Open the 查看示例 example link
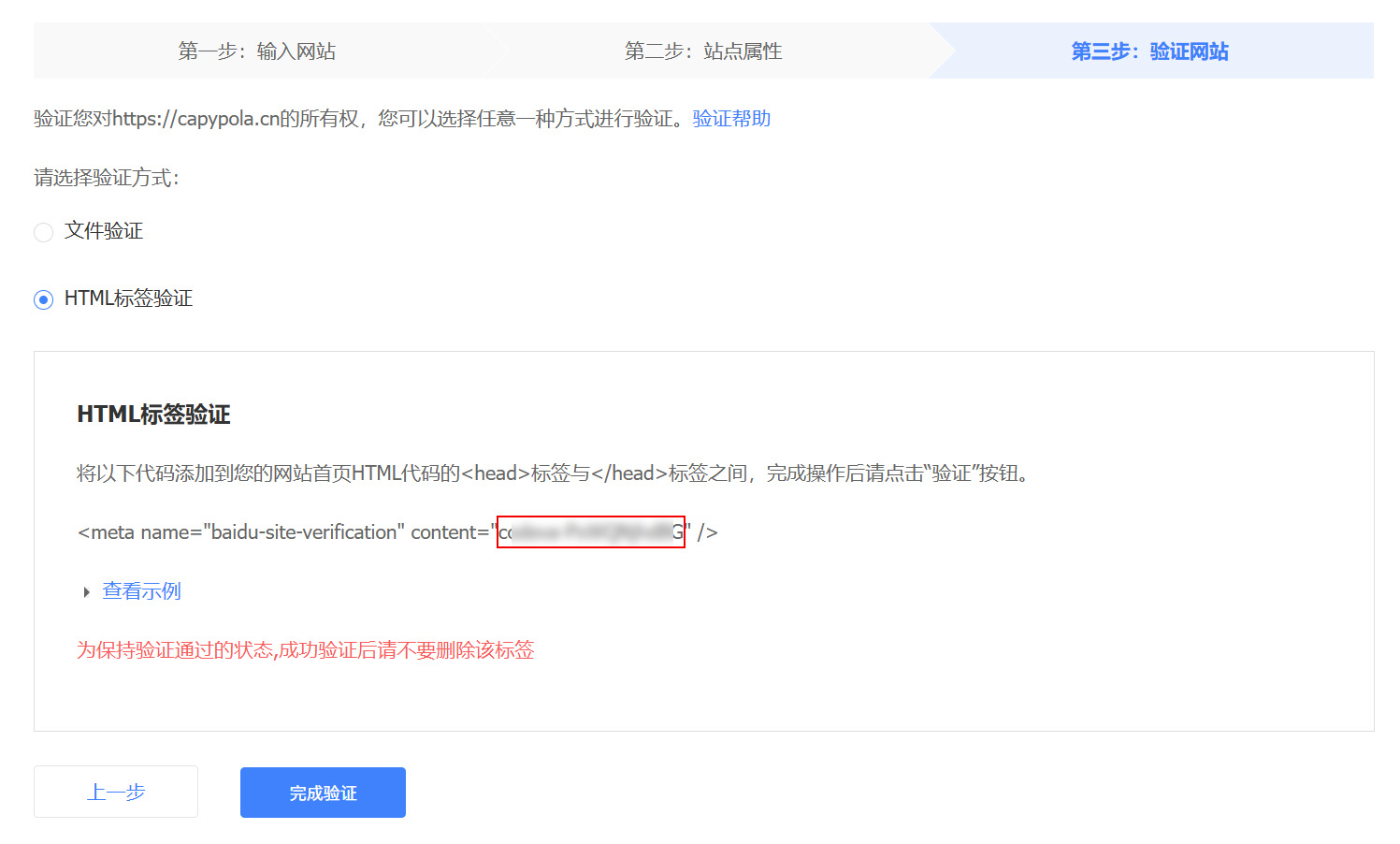The height and width of the screenshot is (844, 1400). coord(141,591)
